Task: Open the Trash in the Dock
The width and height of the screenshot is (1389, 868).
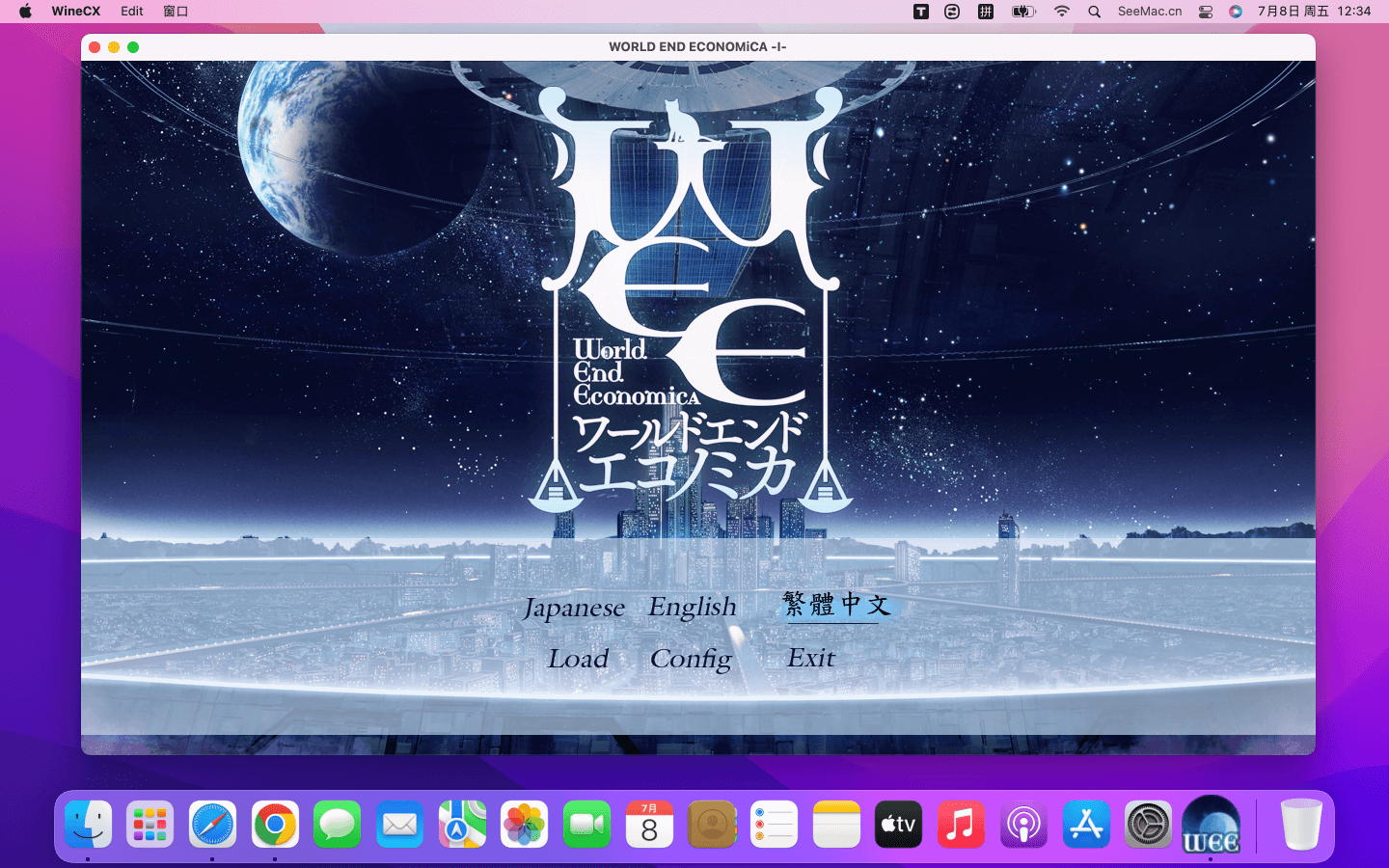Action: [1301, 825]
